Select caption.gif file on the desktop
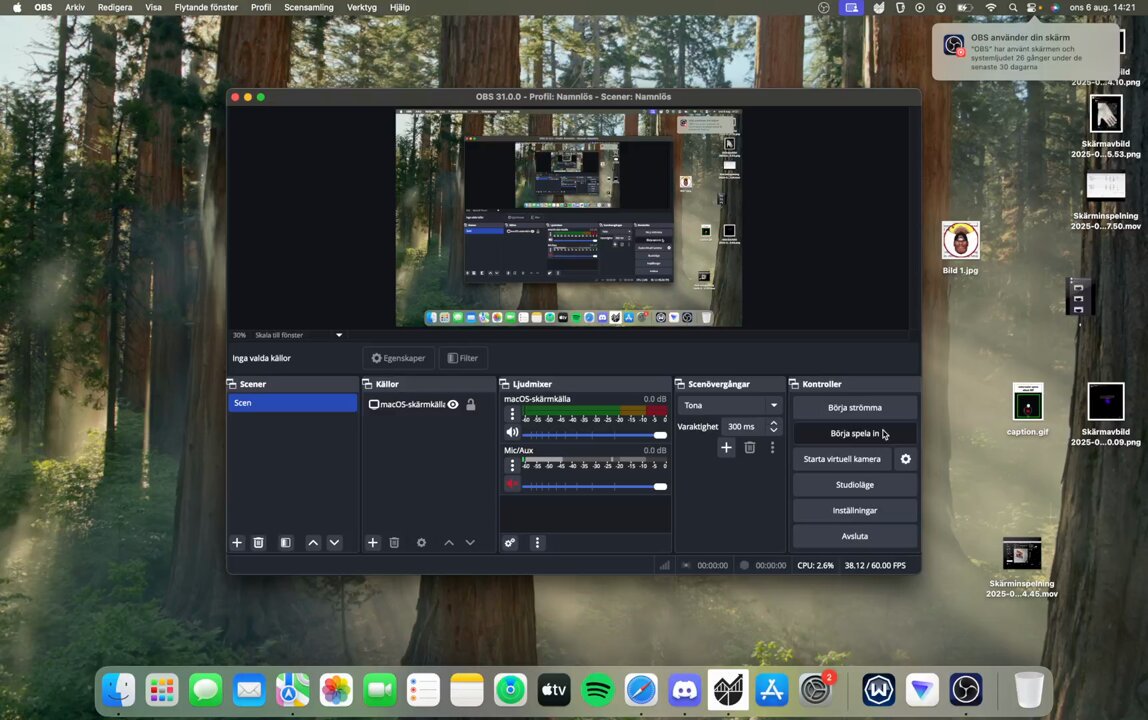The height and width of the screenshot is (720, 1148). (x=1027, y=409)
